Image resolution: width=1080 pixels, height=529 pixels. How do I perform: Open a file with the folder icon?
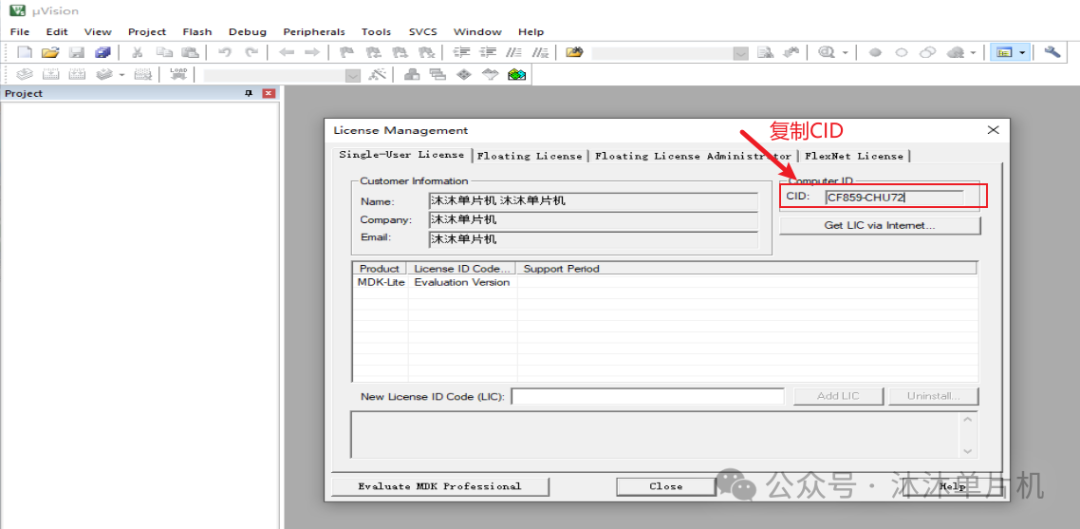click(x=50, y=52)
